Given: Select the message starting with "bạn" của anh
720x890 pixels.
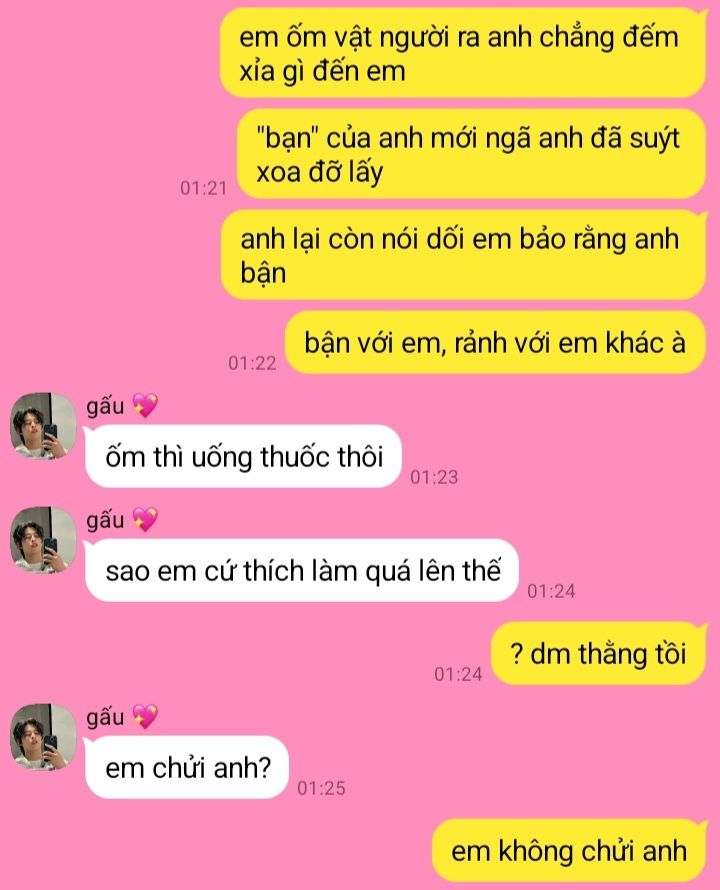Looking at the screenshot, I should [471, 154].
